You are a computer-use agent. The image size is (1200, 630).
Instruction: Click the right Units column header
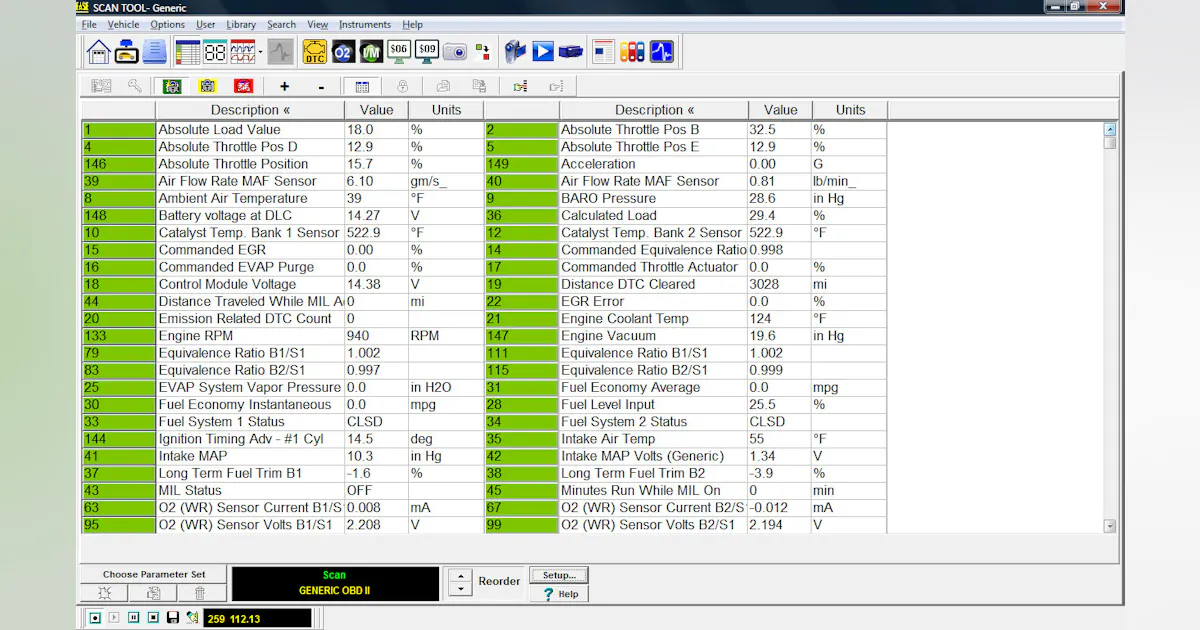click(850, 110)
